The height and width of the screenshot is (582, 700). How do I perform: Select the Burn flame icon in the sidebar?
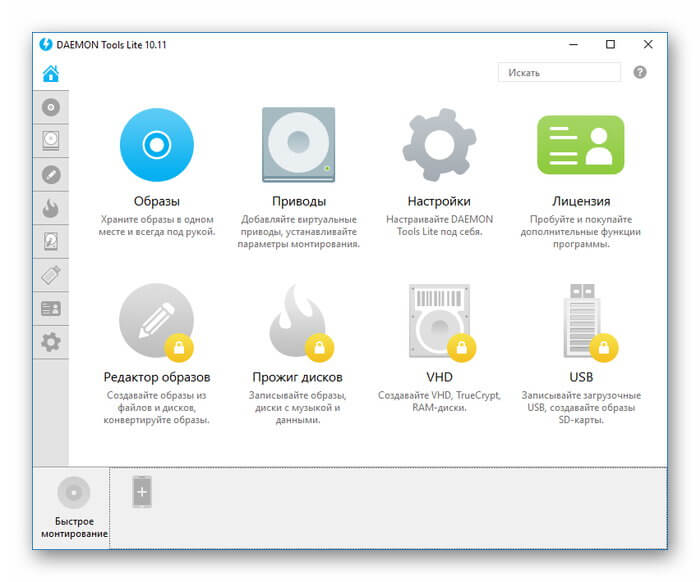51,208
